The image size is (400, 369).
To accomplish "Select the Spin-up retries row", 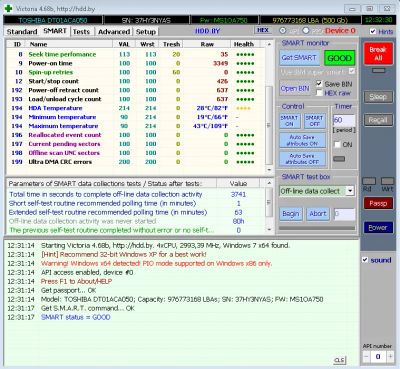I will point(136,72).
